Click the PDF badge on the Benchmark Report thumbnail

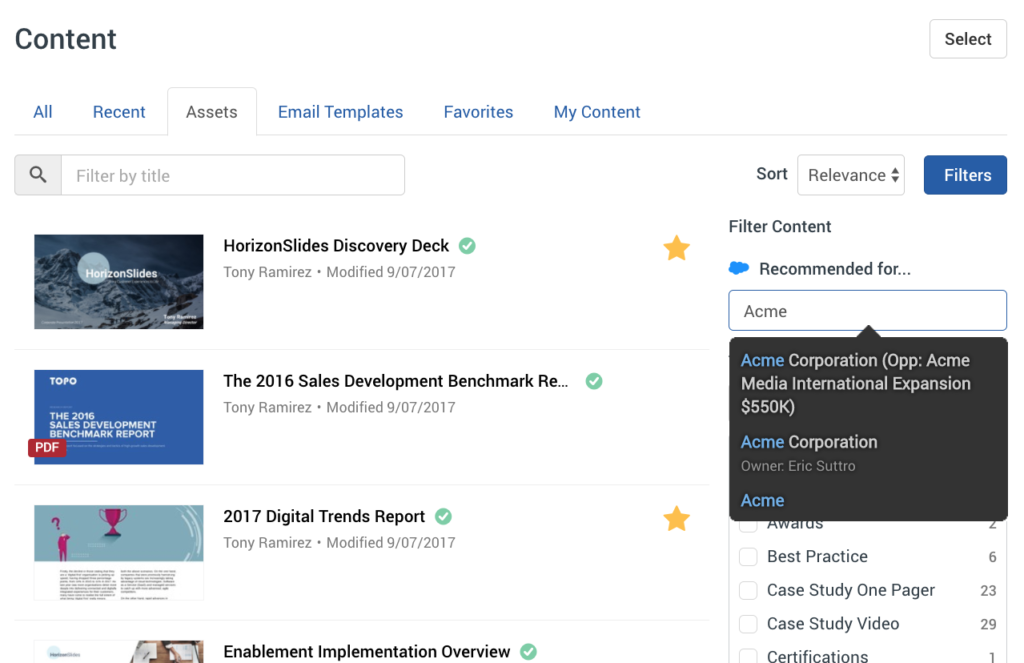point(46,447)
